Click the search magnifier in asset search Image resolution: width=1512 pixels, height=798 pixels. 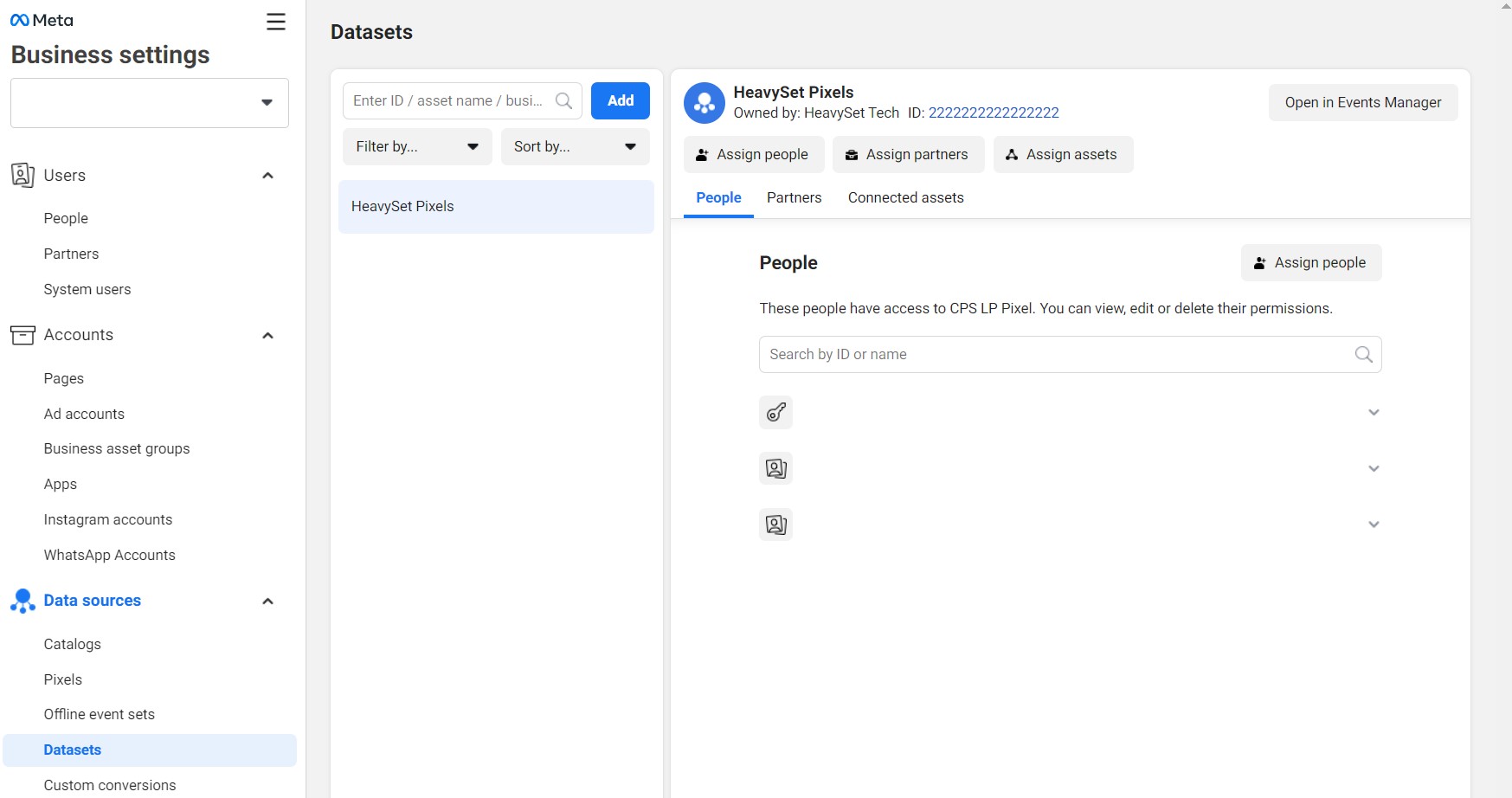point(563,100)
